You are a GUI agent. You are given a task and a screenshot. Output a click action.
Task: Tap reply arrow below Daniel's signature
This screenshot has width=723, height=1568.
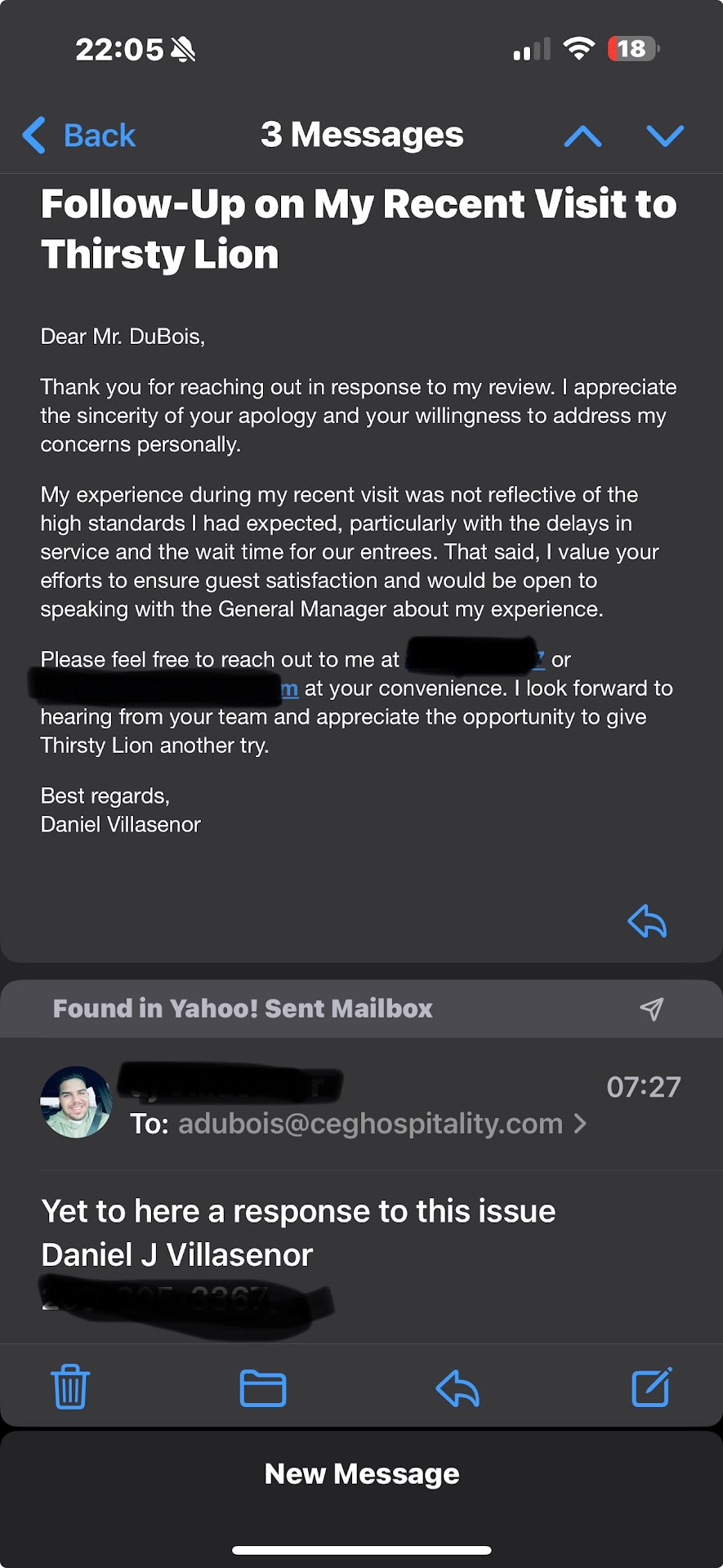647,921
